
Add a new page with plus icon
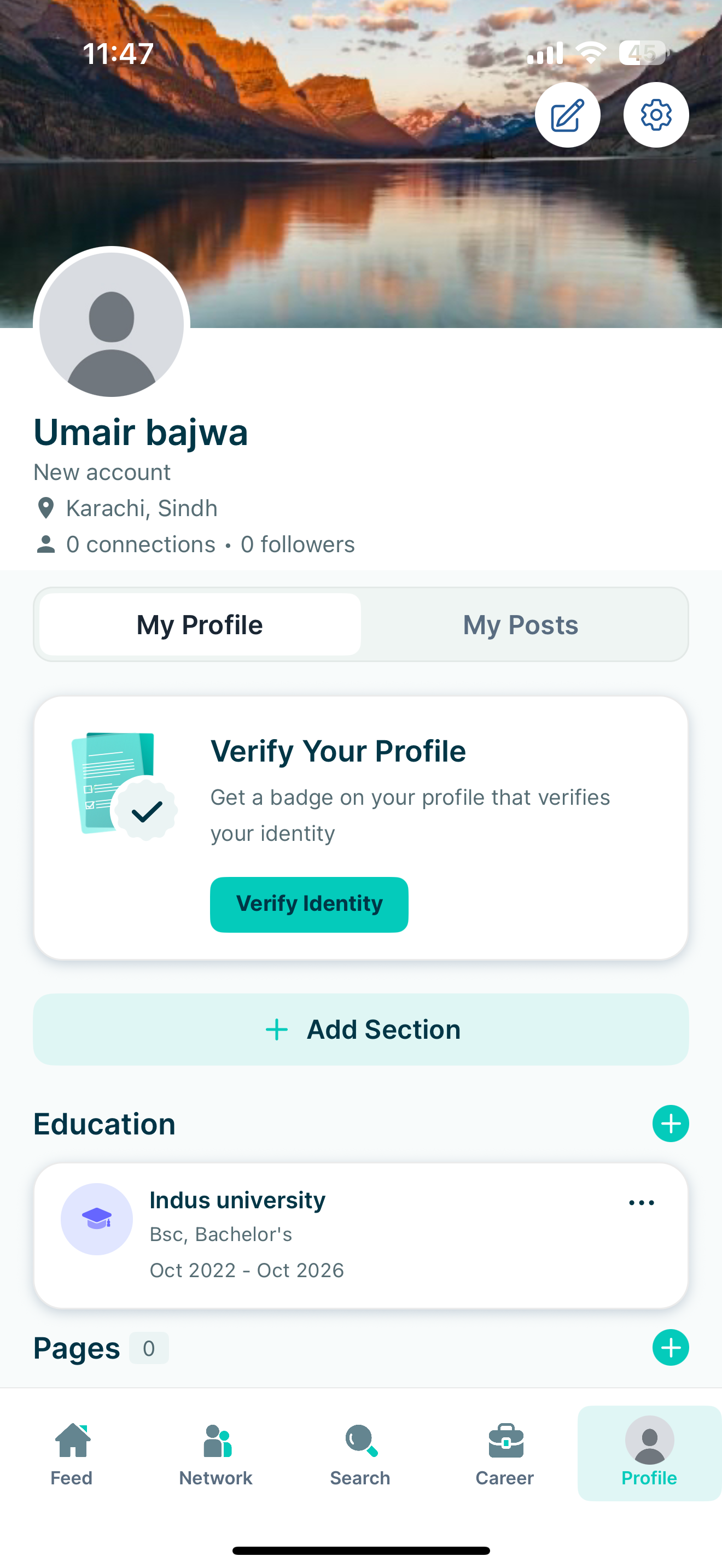[x=670, y=1347]
